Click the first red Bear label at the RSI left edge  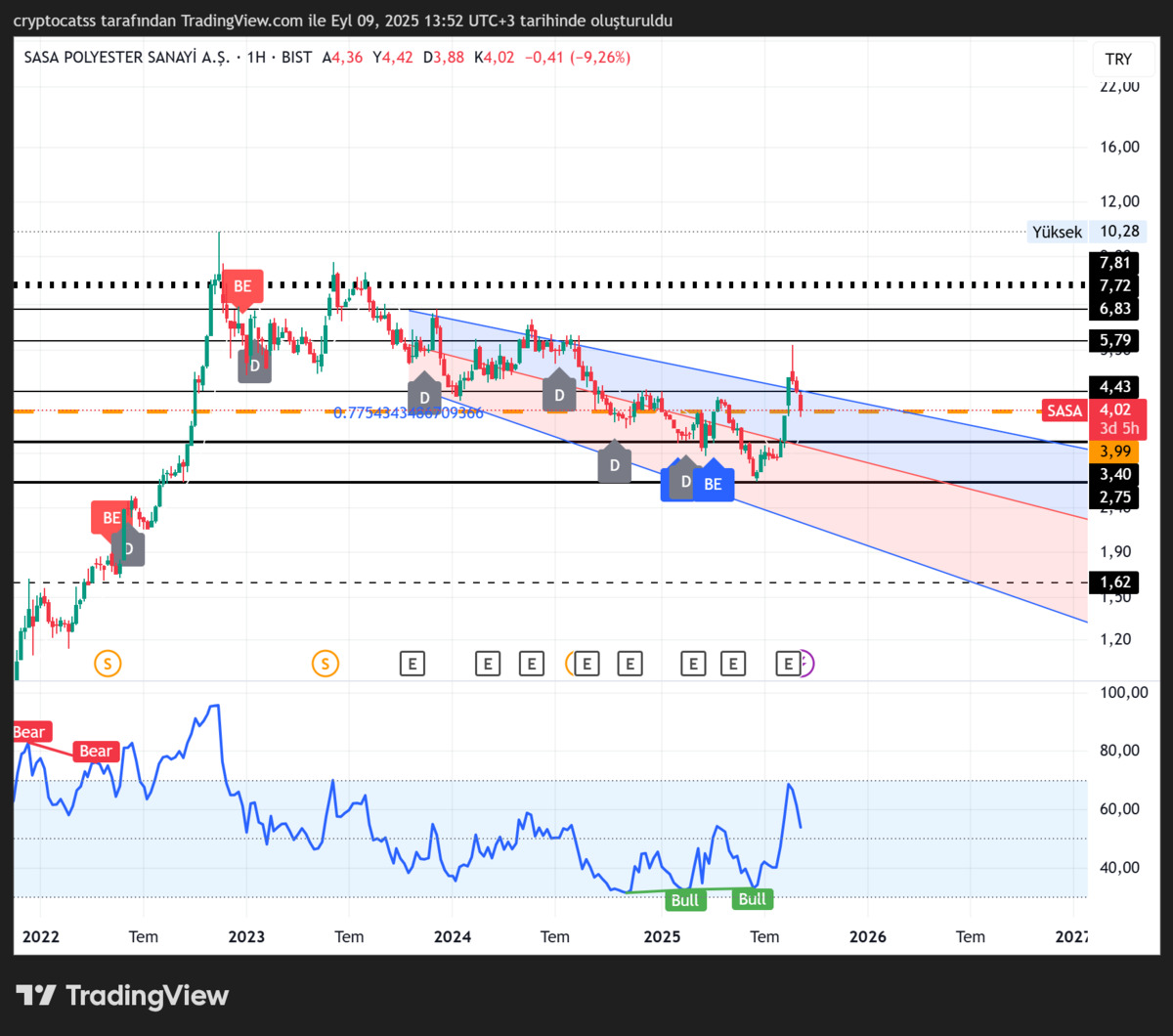(x=30, y=731)
